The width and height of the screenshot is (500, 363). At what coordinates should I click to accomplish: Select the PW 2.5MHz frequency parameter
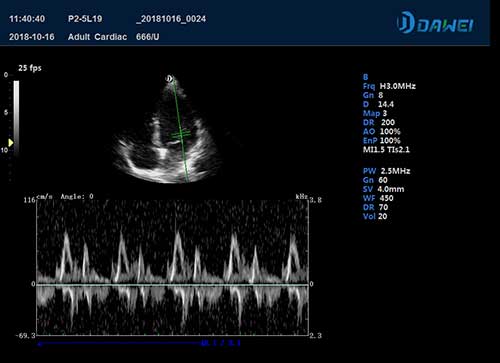pyautogui.click(x=386, y=171)
